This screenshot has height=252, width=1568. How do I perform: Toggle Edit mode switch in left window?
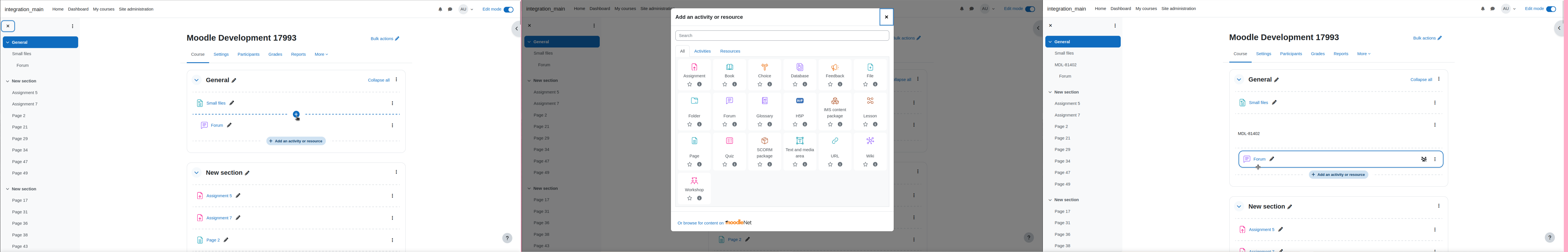(508, 10)
